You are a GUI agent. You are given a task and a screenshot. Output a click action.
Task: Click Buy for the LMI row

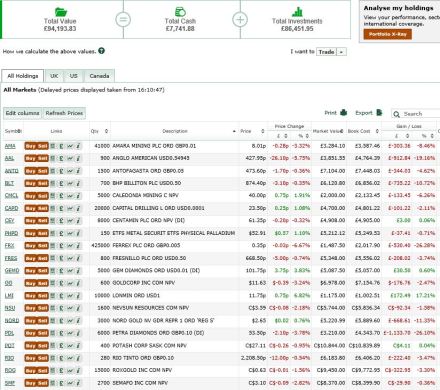(30, 296)
